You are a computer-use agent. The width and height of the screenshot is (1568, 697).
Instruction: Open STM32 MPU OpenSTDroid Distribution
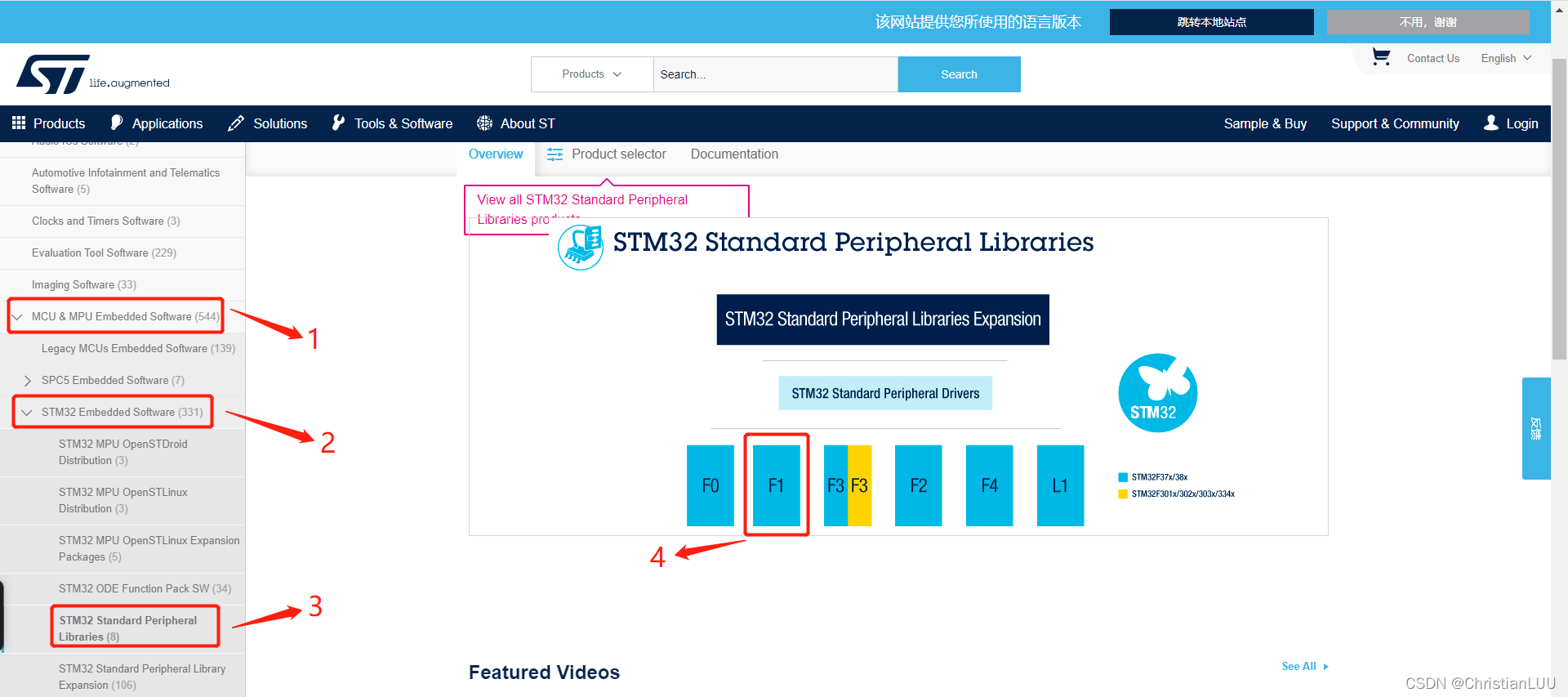(122, 453)
